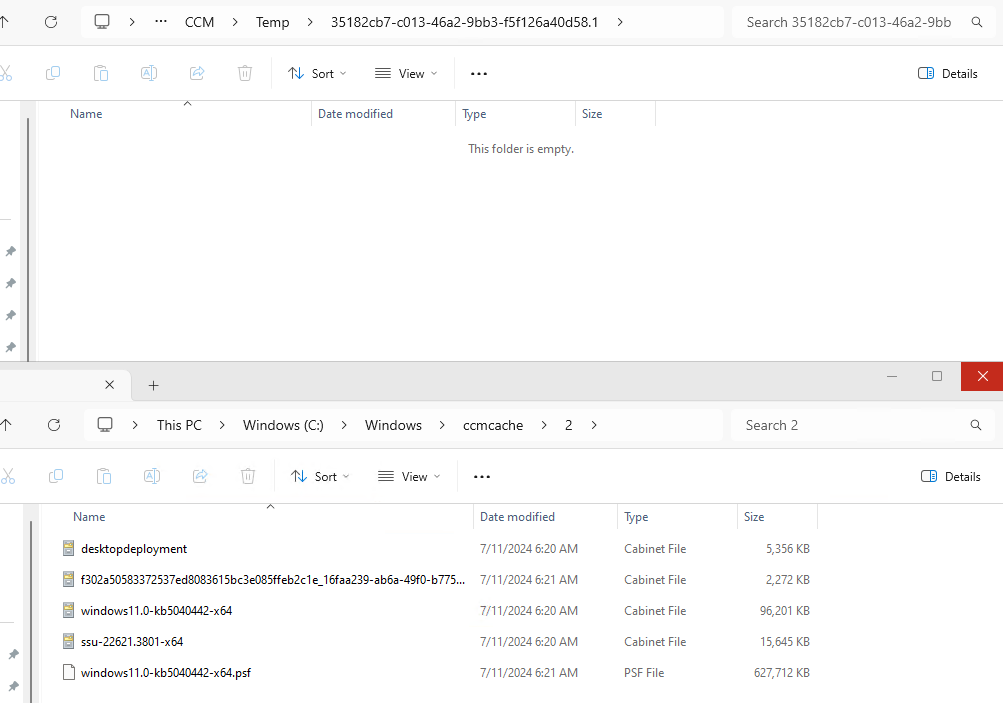The width and height of the screenshot is (1003, 703).
Task: Click the Share icon in the top toolbar
Action: tap(196, 73)
